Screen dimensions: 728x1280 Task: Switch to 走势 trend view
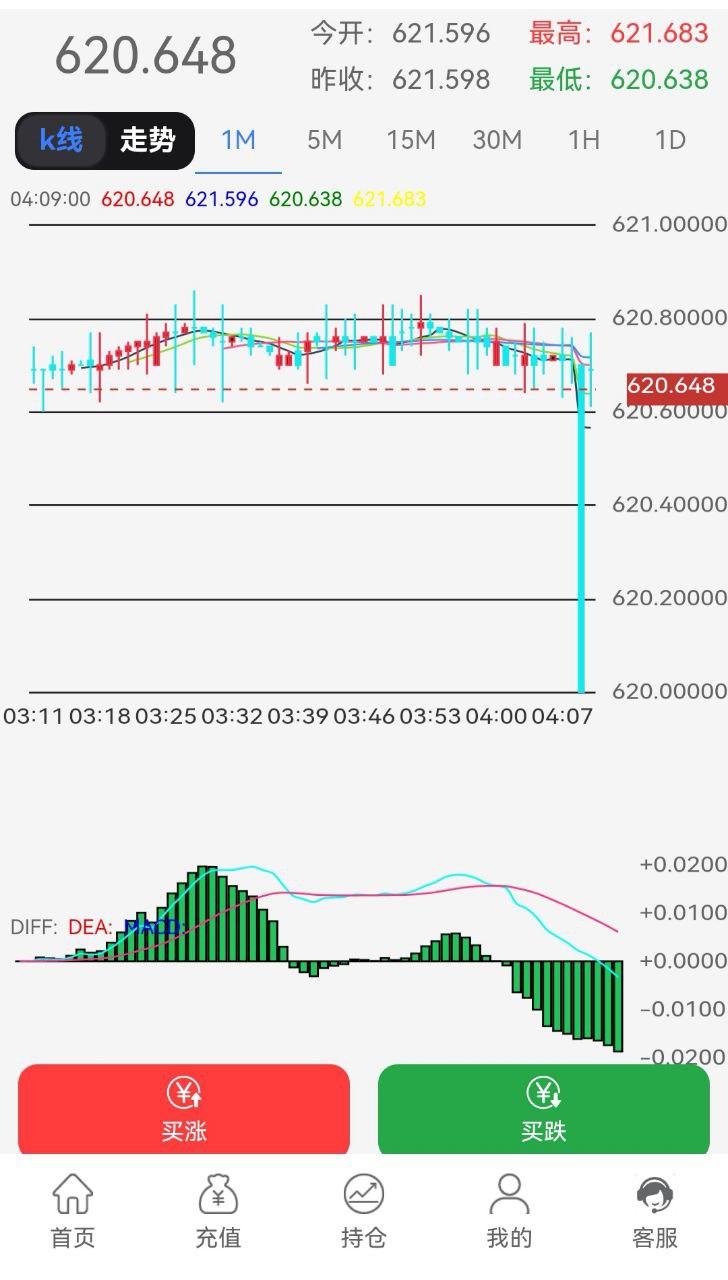coord(148,140)
